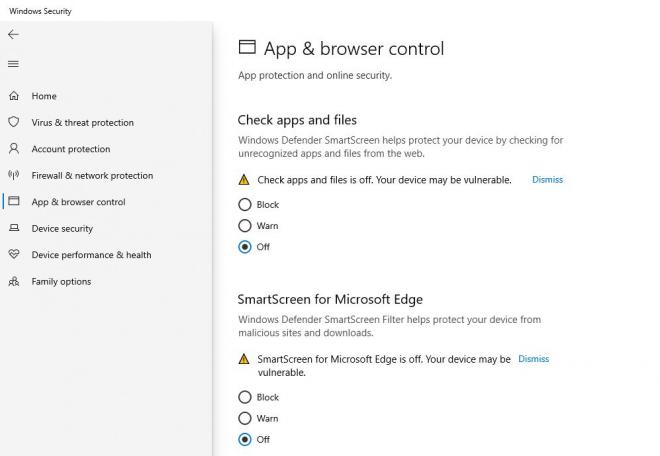The height and width of the screenshot is (456, 660).
Task: Dismiss the SmartScreen for Edge warning
Action: point(533,359)
